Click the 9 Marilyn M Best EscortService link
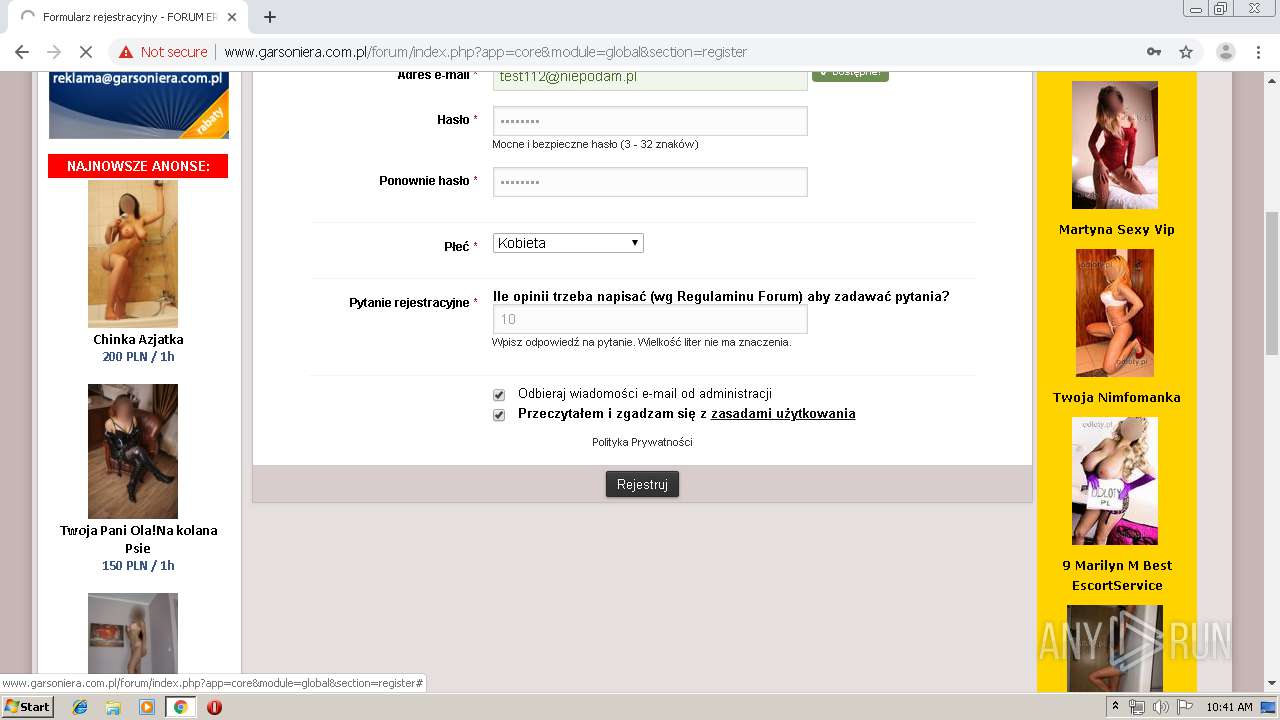Screen dimensions: 1280x720 pyautogui.click(x=1116, y=575)
